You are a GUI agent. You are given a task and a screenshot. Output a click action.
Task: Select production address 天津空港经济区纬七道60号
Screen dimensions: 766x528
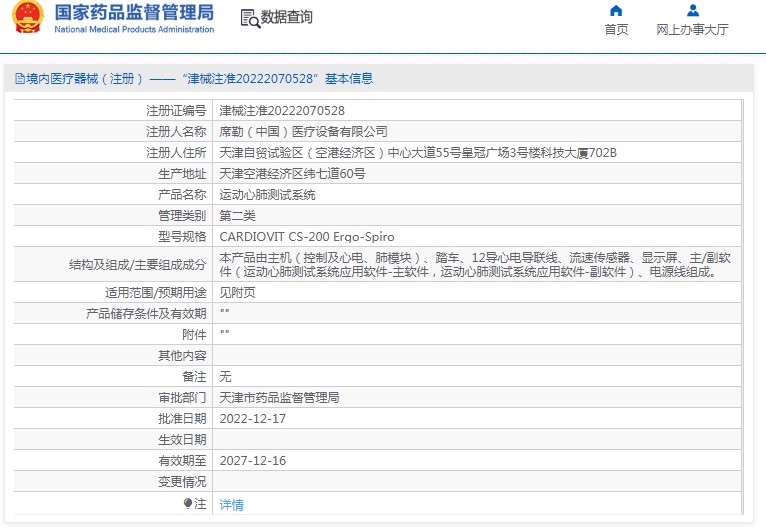point(292,174)
